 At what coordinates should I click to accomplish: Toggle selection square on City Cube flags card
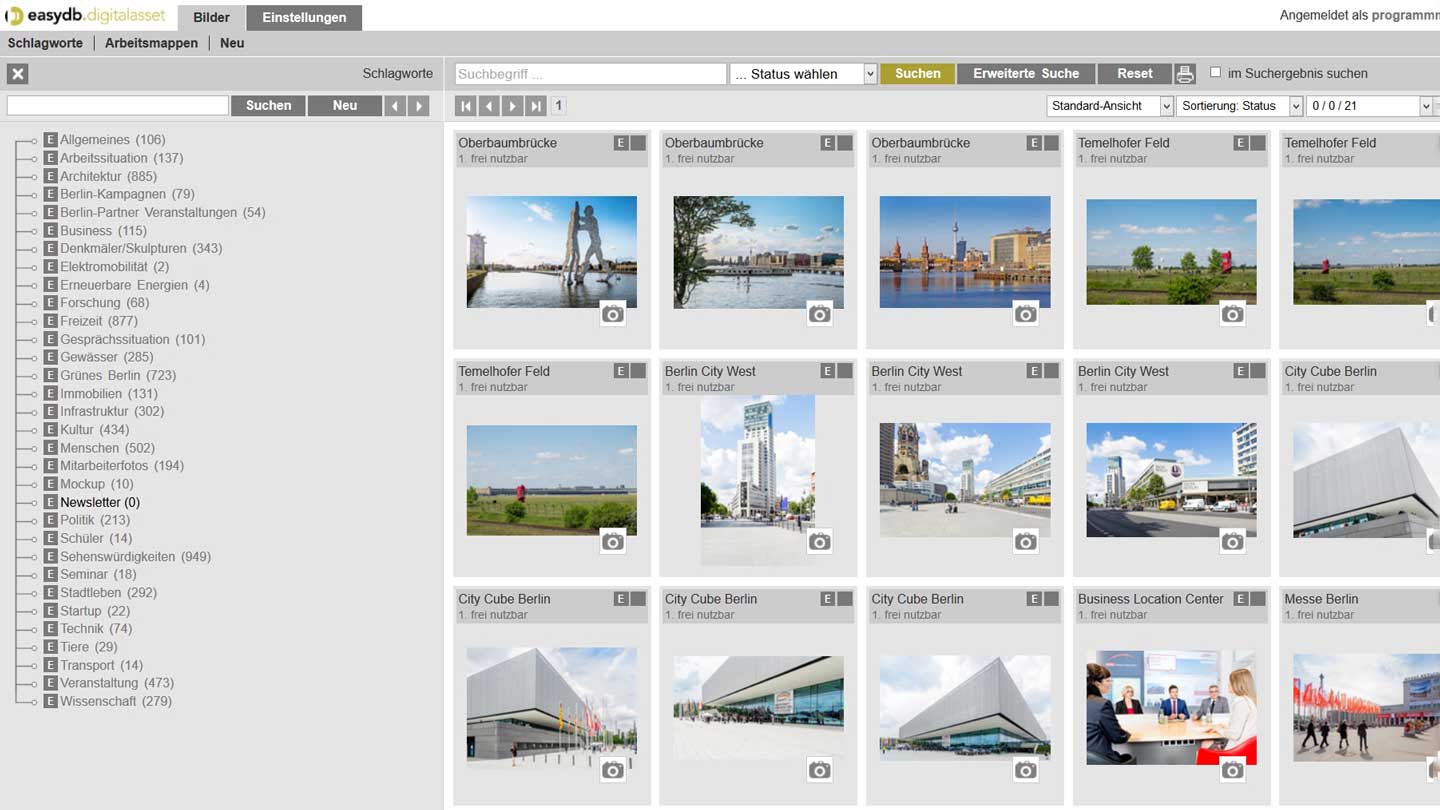click(x=638, y=599)
